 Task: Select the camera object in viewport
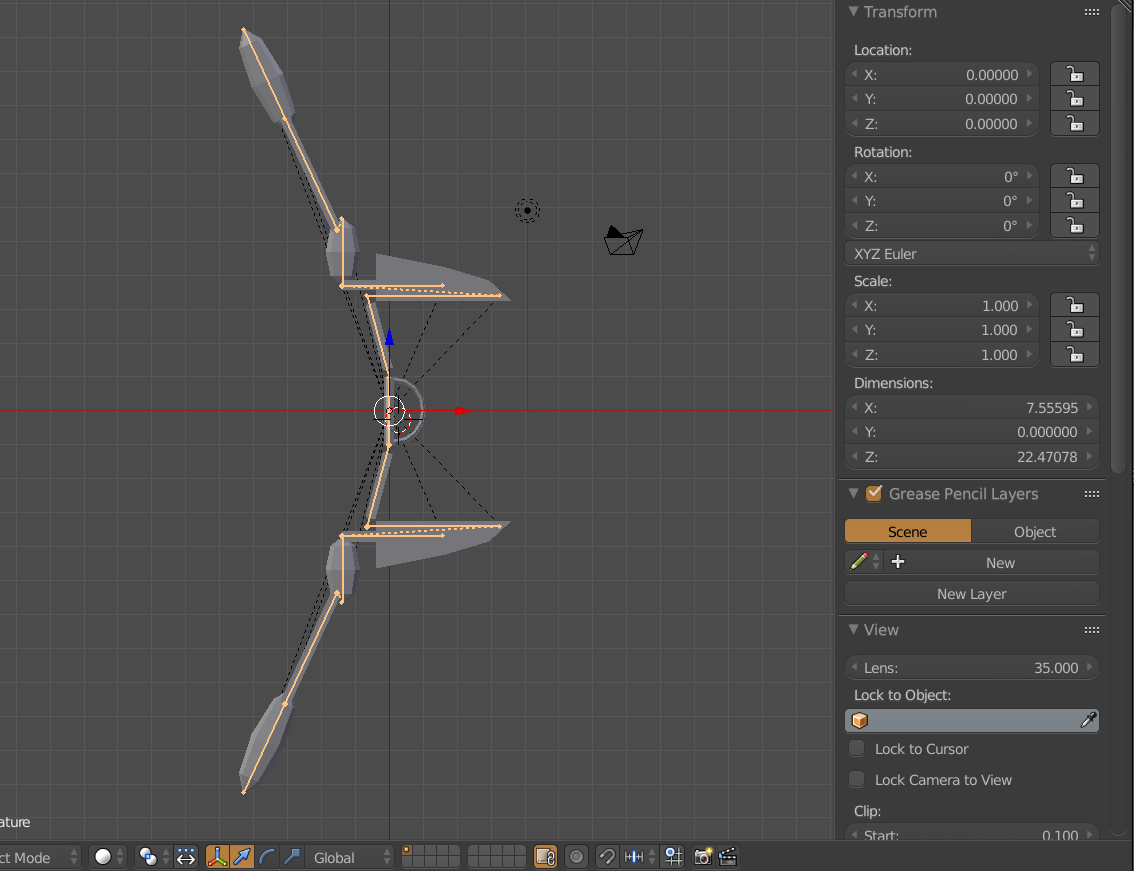(623, 240)
